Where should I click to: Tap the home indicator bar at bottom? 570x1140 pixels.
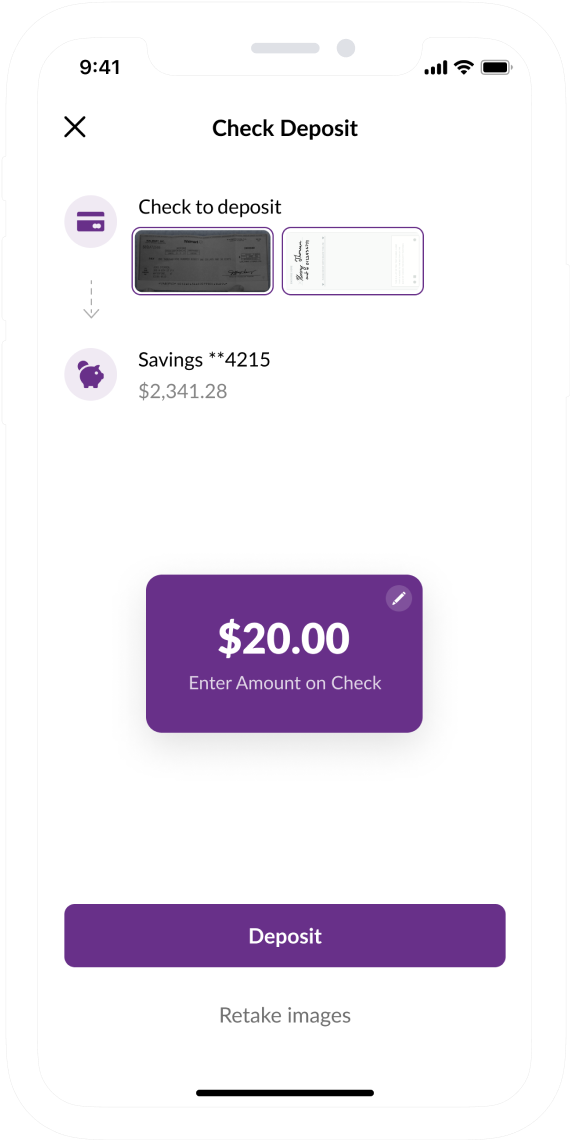click(x=285, y=1093)
